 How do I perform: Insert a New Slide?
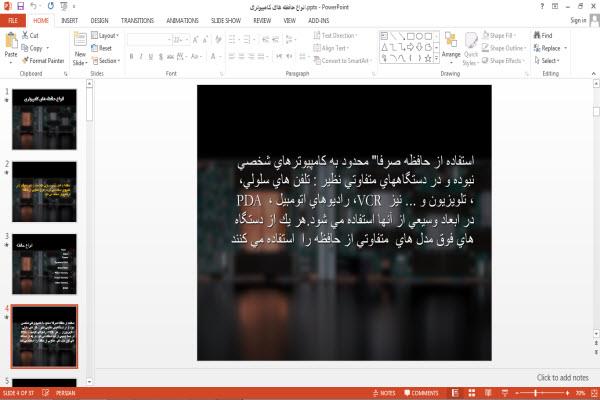click(80, 49)
